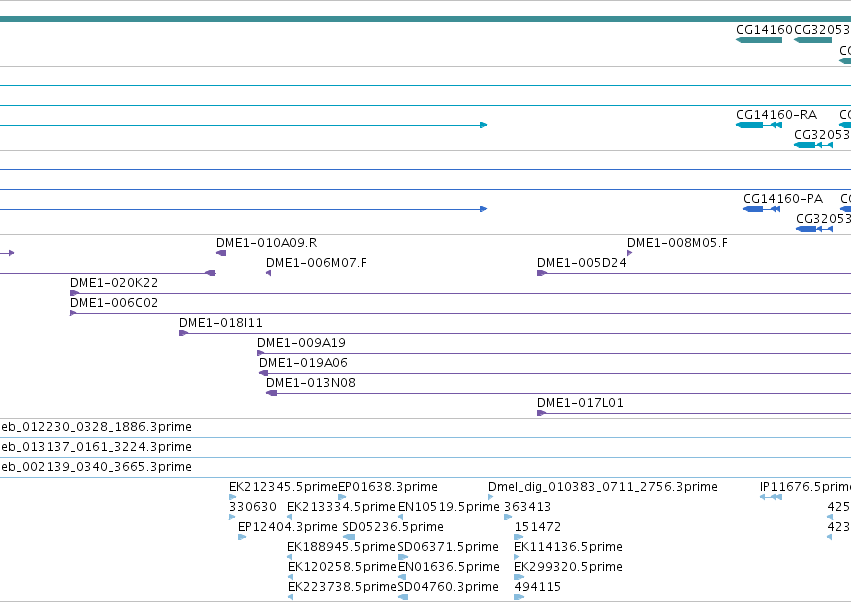The width and height of the screenshot is (851, 602).
Task: Click the purple arrow glyph under DME1-010A09.R
Action: point(221,253)
